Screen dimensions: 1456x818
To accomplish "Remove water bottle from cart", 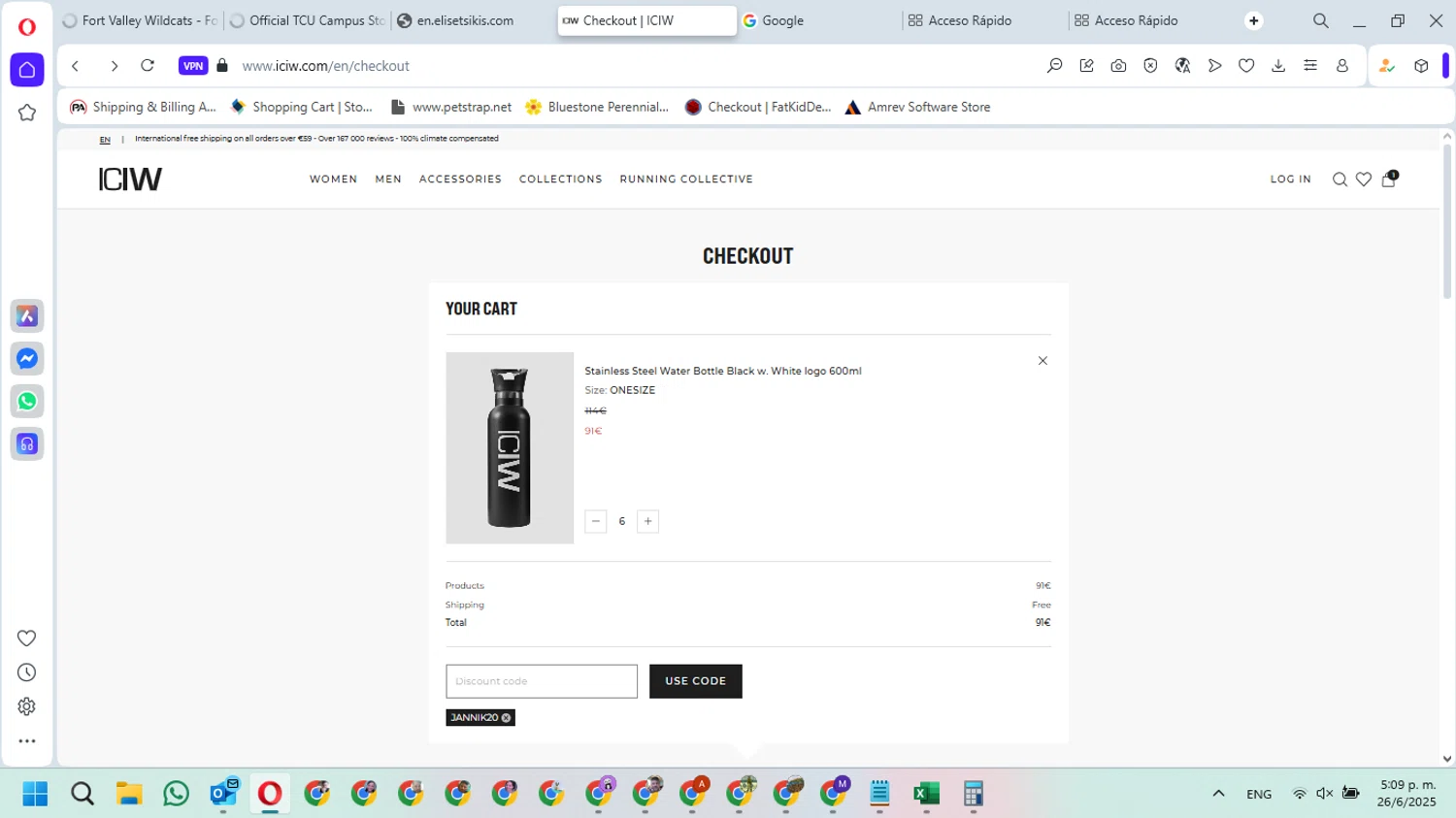I will pos(1042,361).
